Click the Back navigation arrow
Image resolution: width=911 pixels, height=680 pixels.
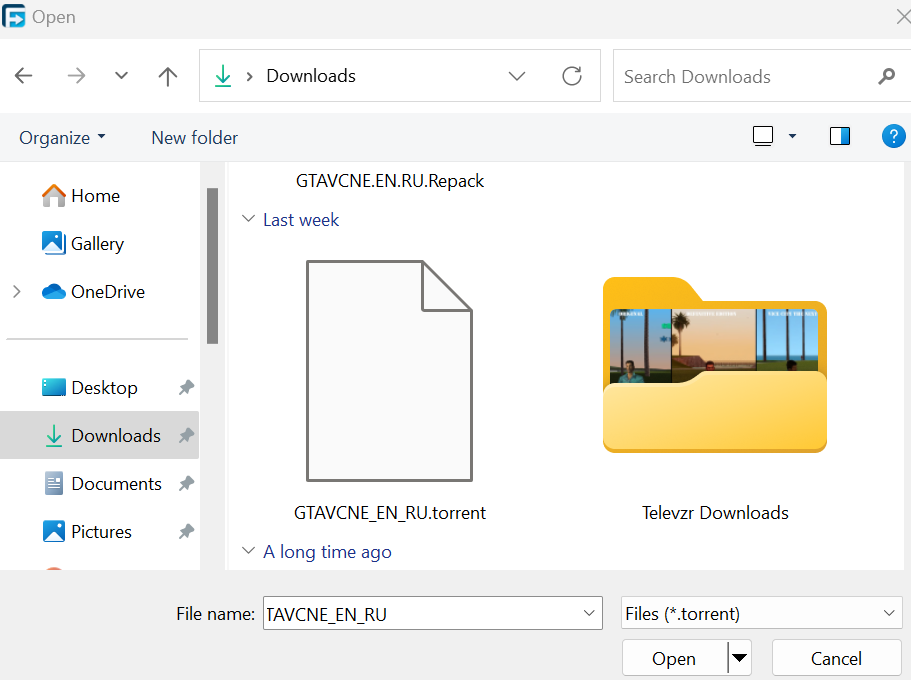24,76
